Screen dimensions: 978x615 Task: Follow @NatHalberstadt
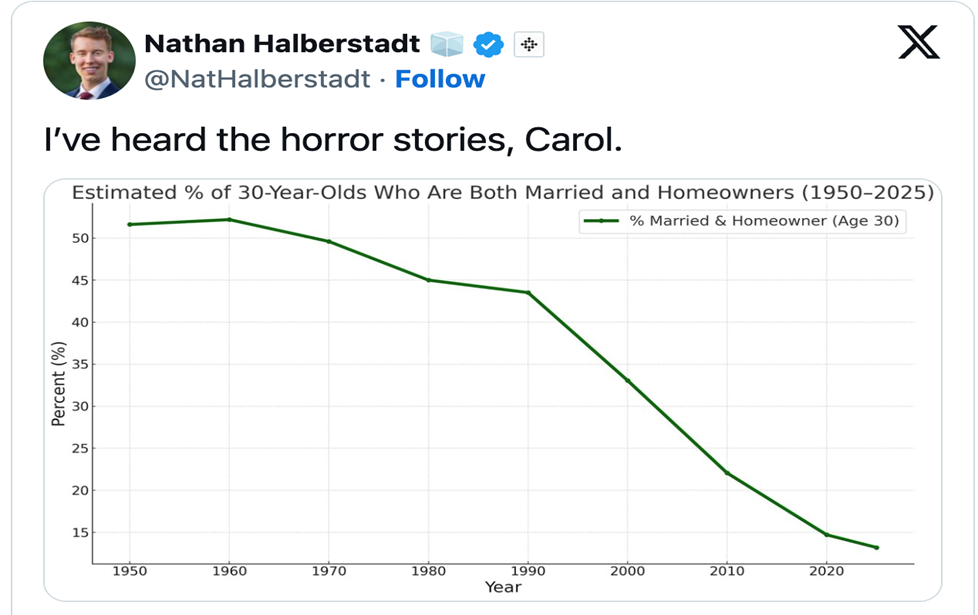[440, 79]
